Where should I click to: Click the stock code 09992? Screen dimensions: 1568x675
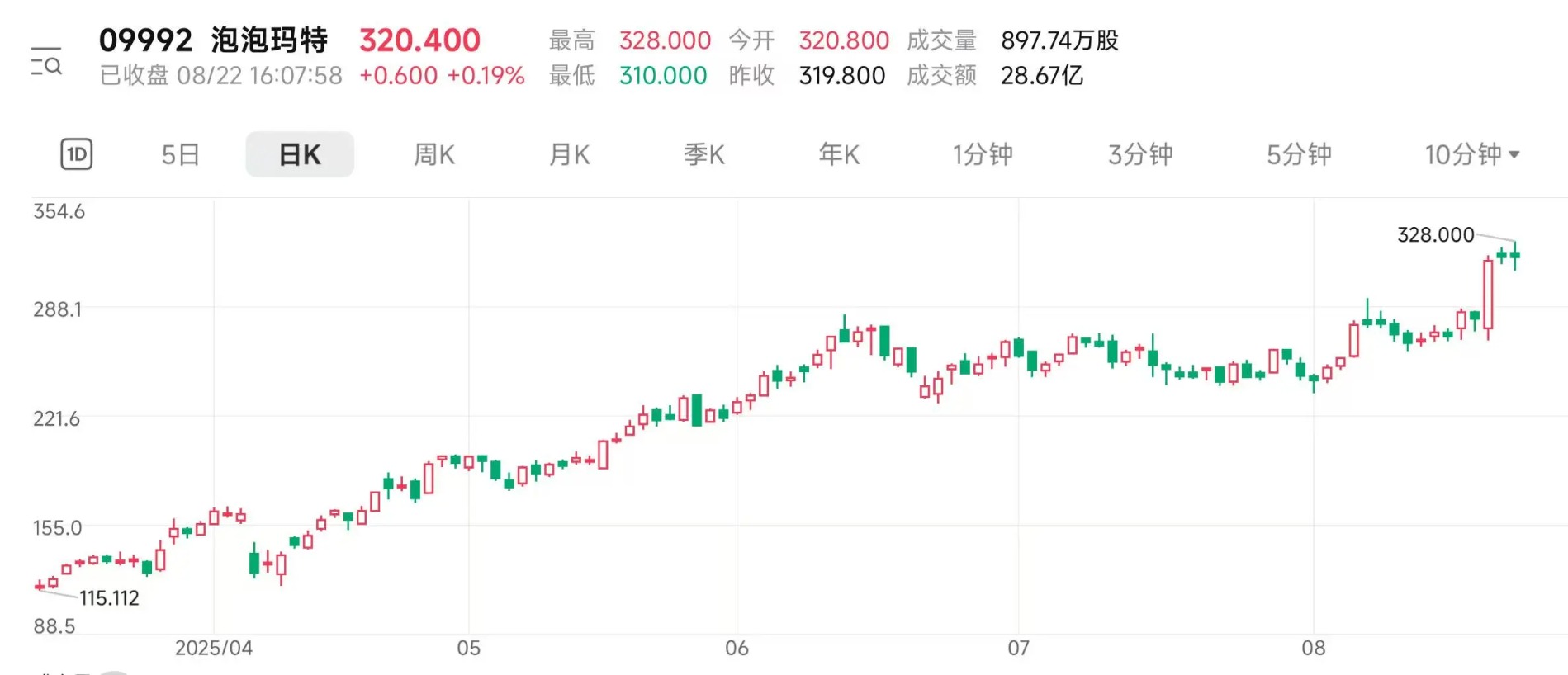click(145, 40)
